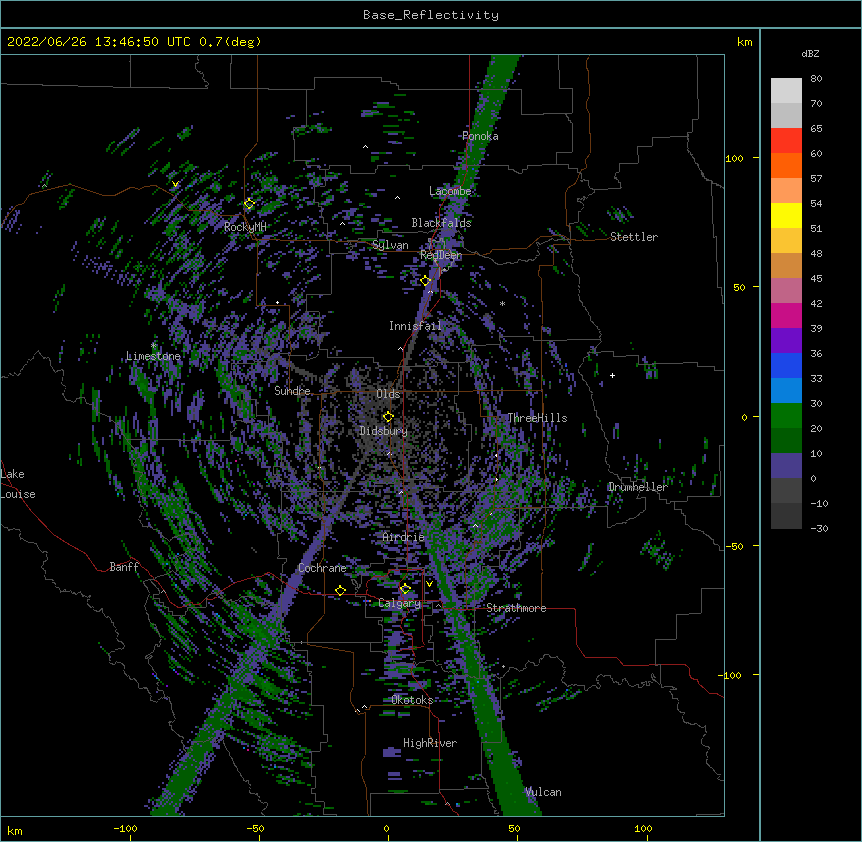Click the ThreeHills city label
The width and height of the screenshot is (862, 842).
tap(537, 418)
